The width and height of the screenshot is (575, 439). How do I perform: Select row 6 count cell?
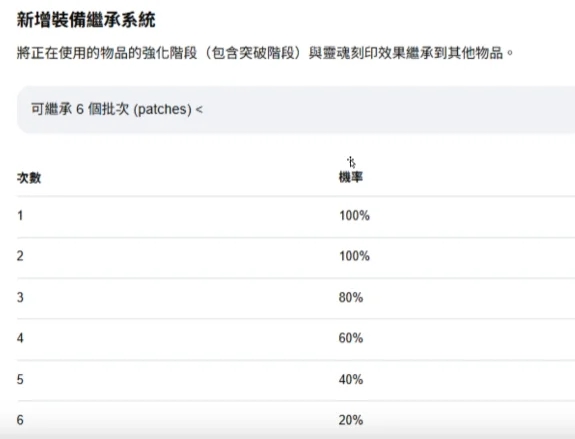coord(20,420)
